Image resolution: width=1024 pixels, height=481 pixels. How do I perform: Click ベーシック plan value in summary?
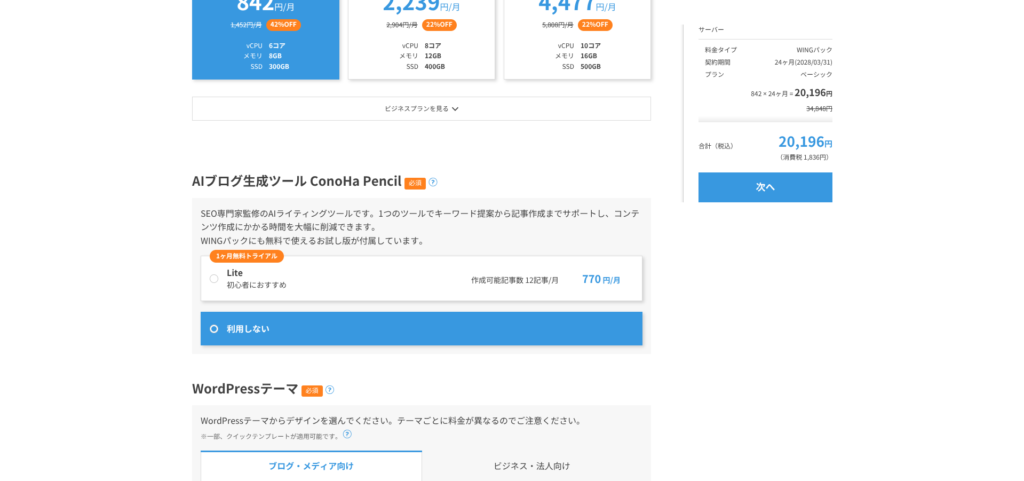pyautogui.click(x=816, y=74)
